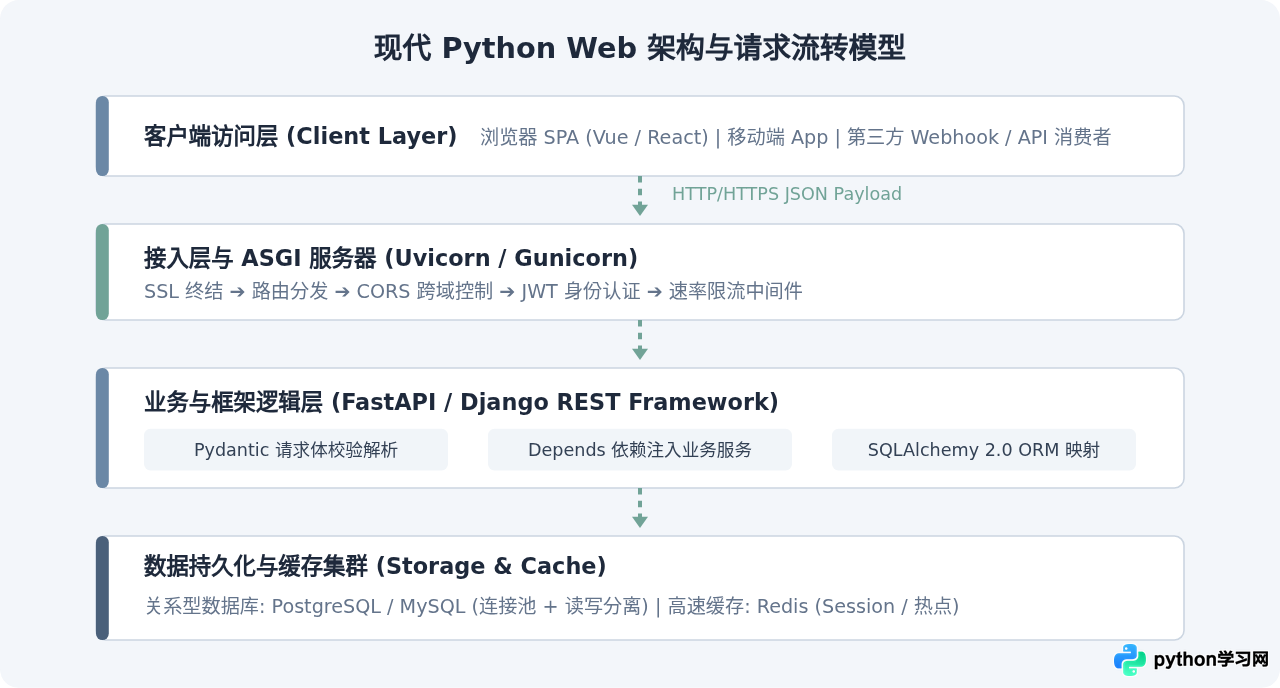Click text 浏览器 SPA (Vue / React)
The width and height of the screenshot is (1280, 688).
(594, 137)
